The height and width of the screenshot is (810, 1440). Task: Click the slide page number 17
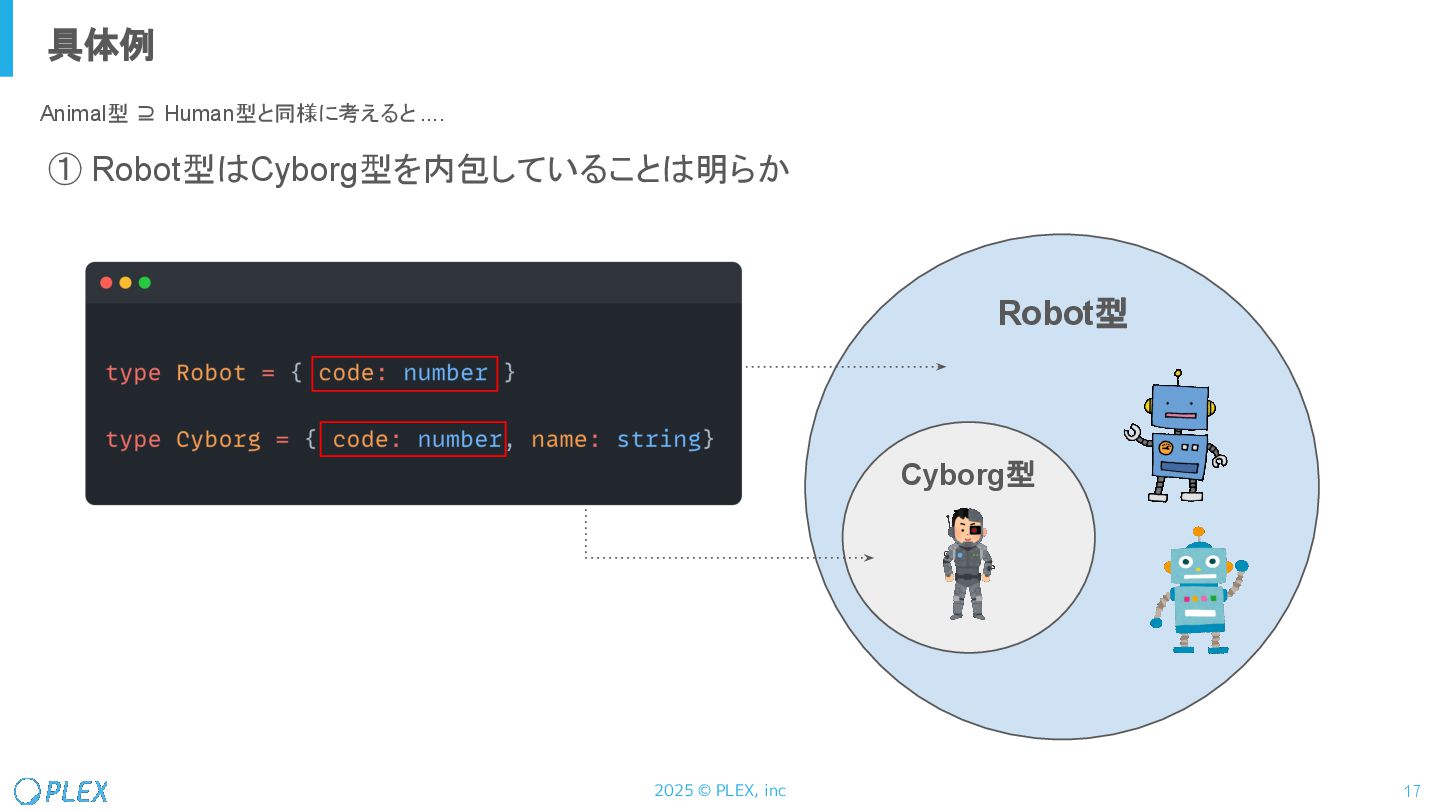click(1412, 791)
